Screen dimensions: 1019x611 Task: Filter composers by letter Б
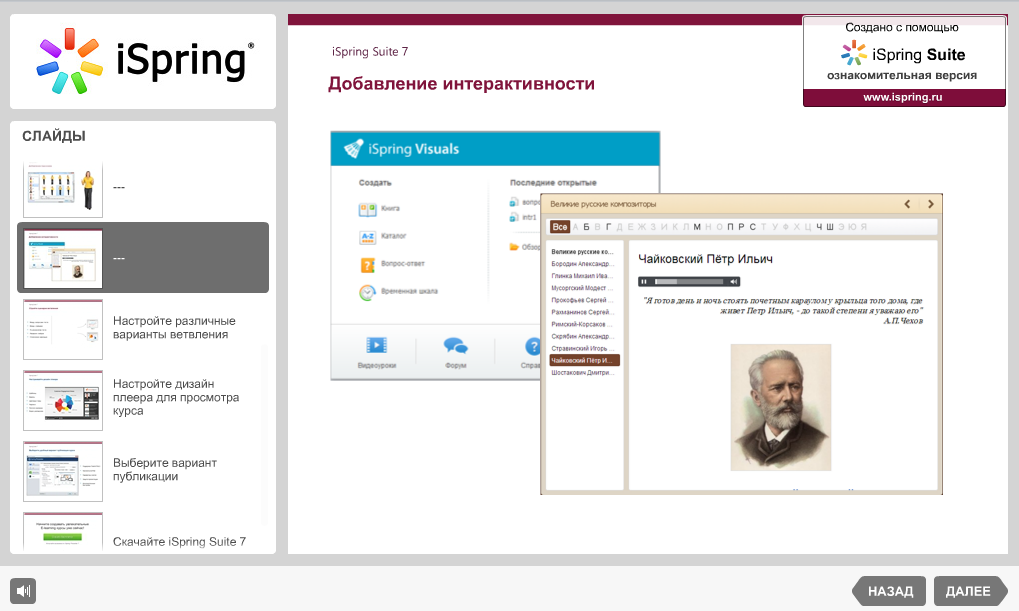point(586,227)
